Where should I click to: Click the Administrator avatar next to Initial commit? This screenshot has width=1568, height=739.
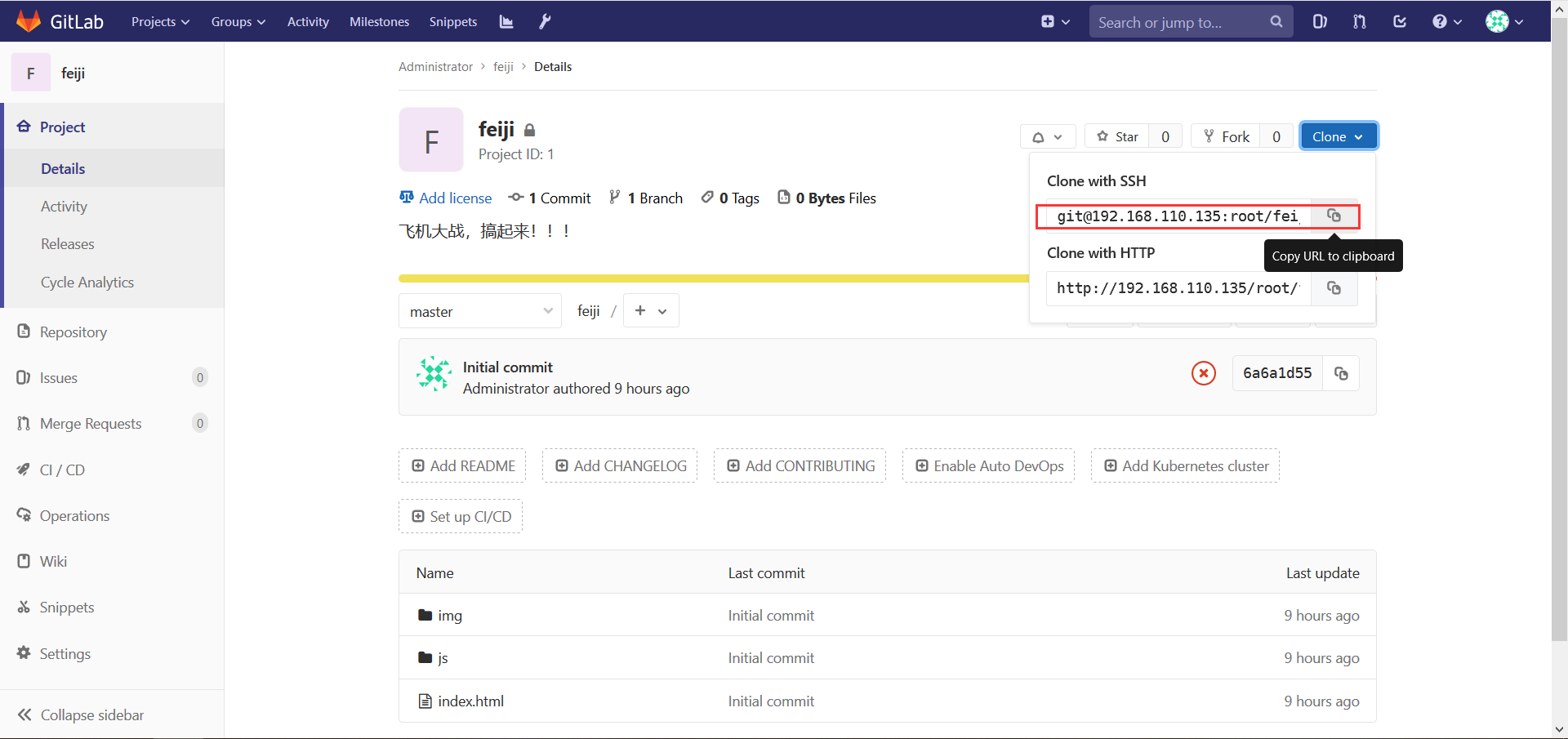(434, 374)
